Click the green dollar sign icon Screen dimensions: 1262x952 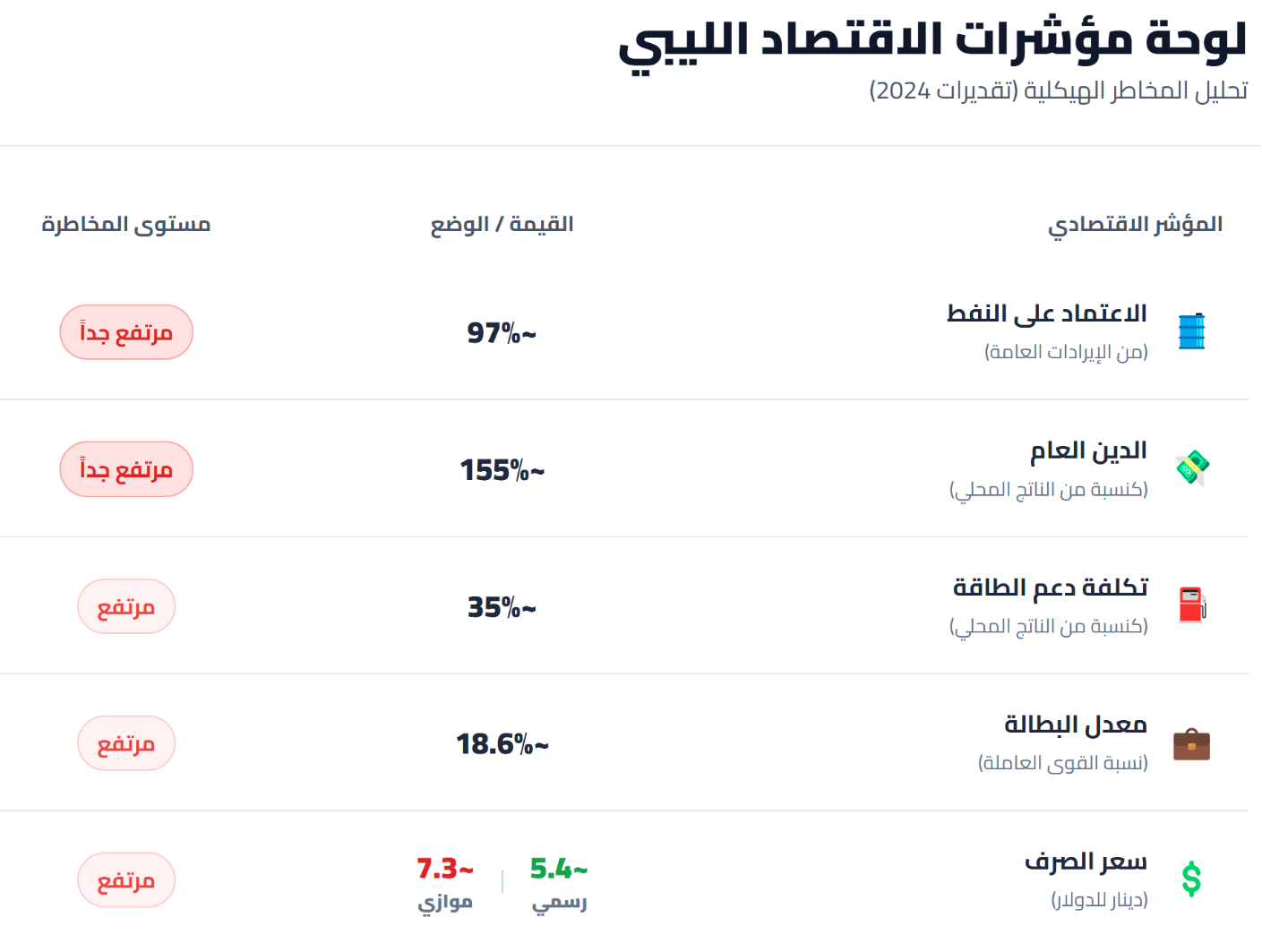[1191, 879]
